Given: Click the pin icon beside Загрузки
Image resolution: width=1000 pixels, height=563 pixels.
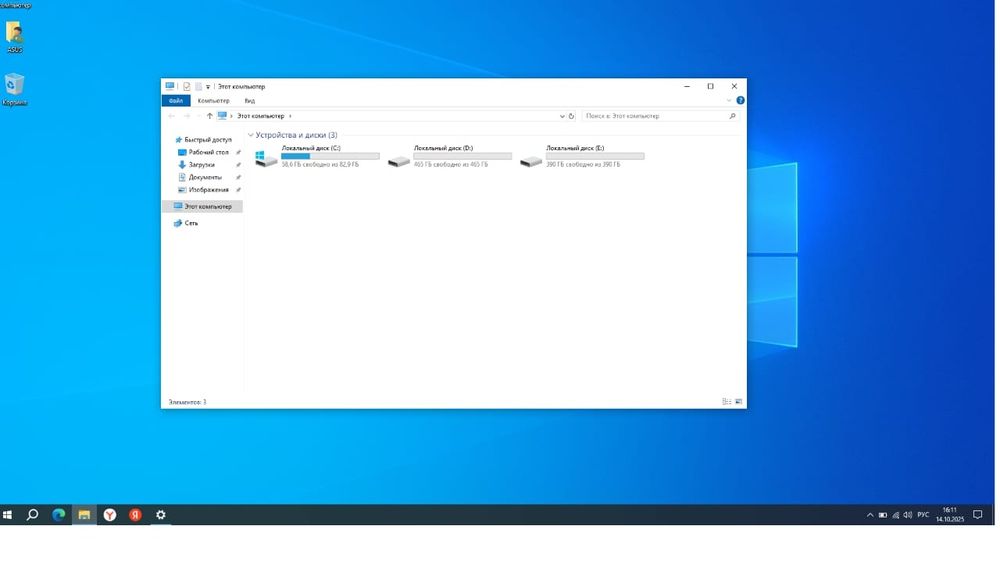Looking at the screenshot, I should tap(239, 165).
